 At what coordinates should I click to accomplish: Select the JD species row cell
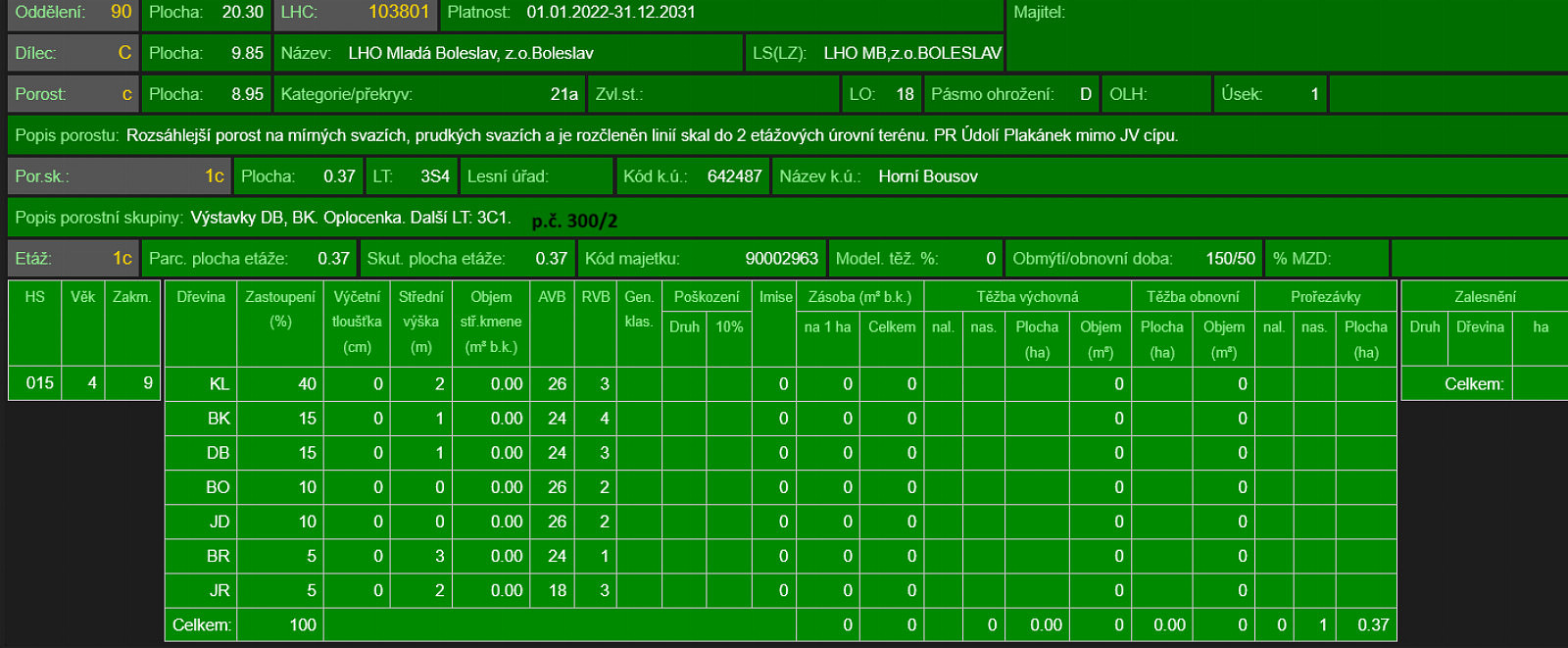(201, 522)
